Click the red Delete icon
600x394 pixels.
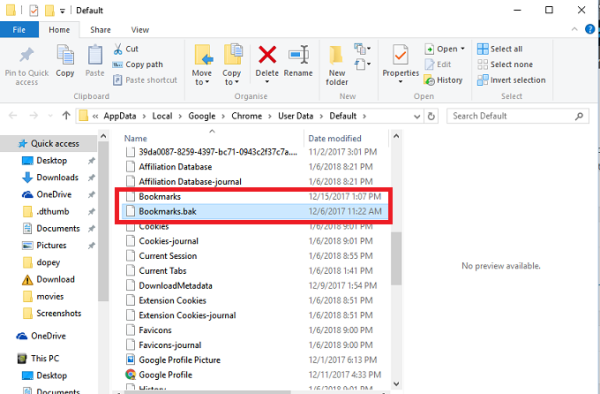267,55
